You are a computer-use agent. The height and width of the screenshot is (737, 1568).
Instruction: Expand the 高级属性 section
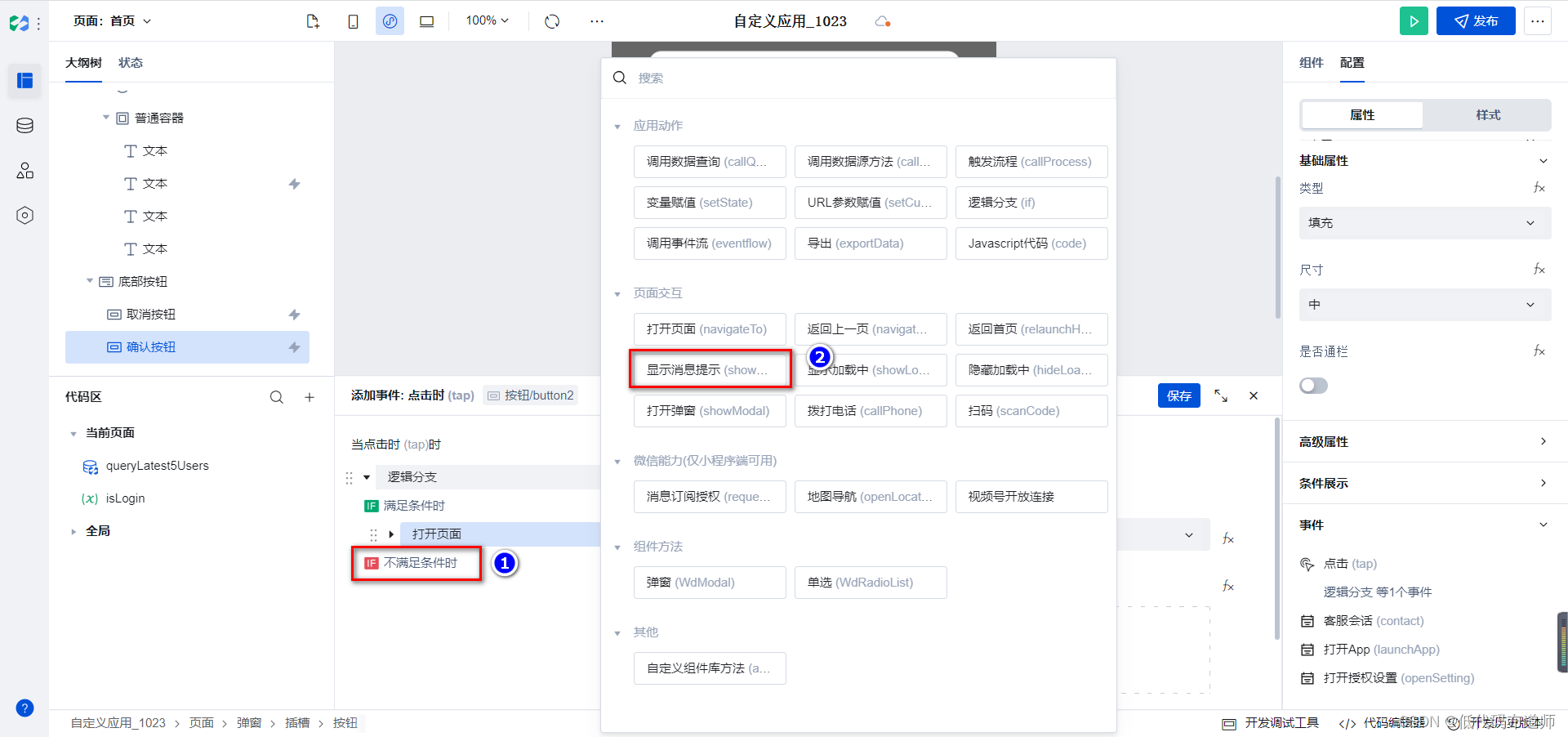coord(1423,442)
